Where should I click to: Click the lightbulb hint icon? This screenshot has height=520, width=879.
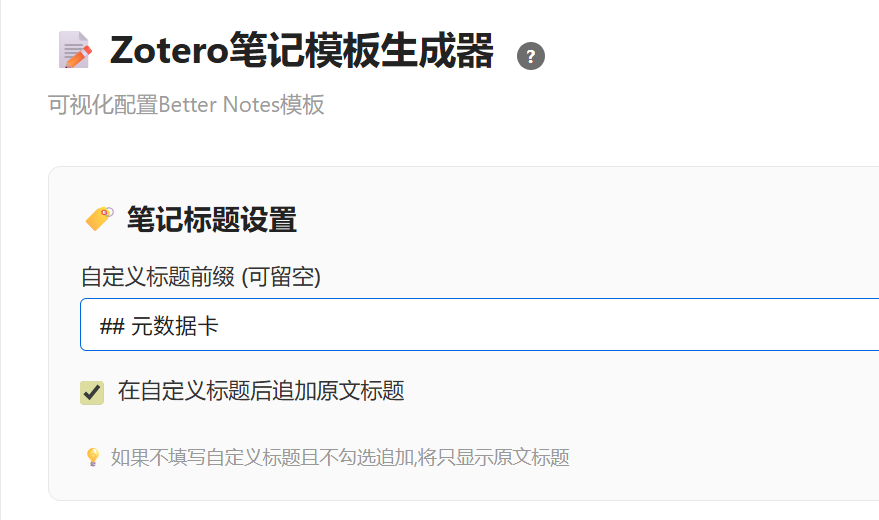(92, 457)
